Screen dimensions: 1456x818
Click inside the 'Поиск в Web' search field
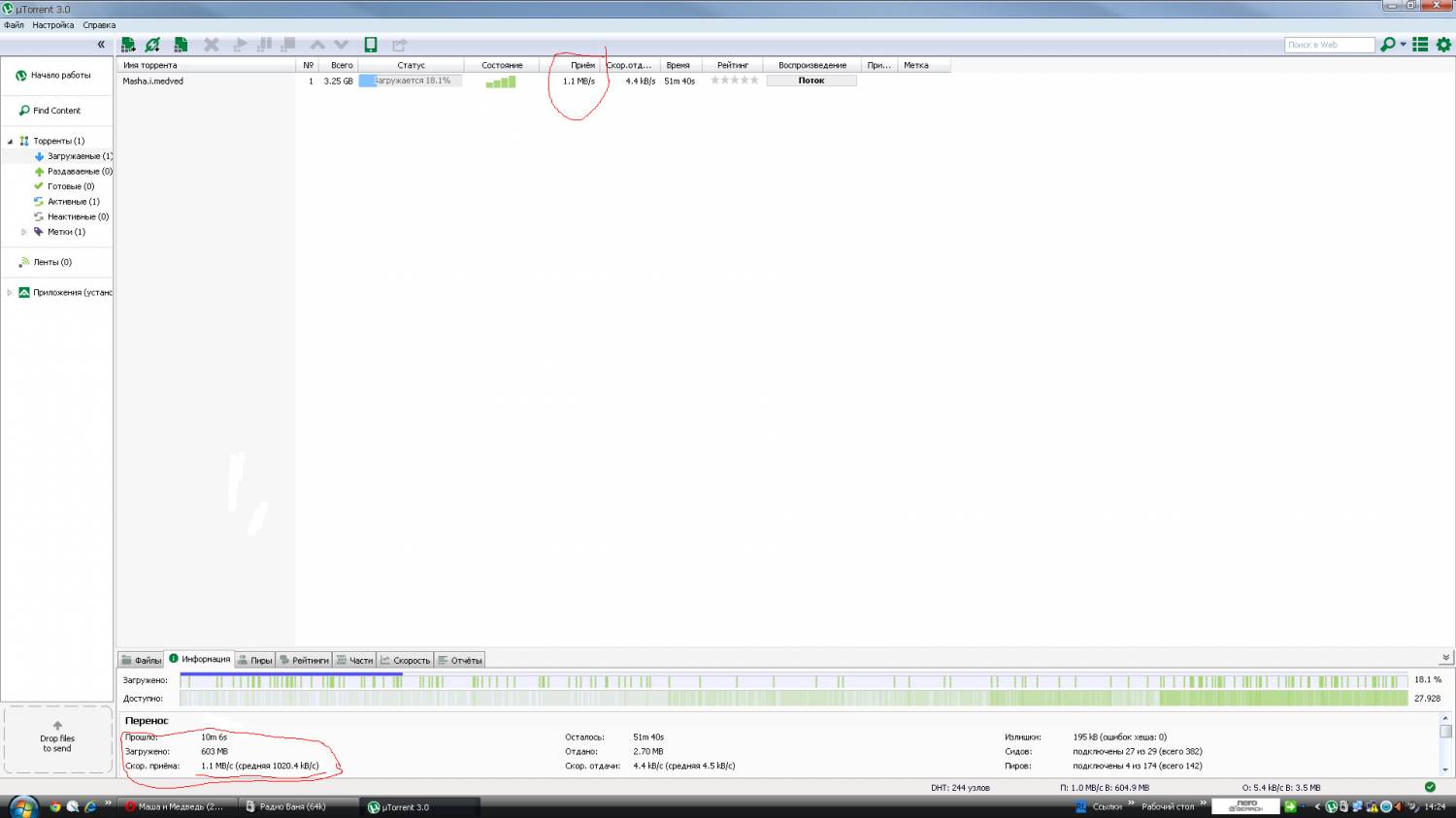(x=1329, y=45)
